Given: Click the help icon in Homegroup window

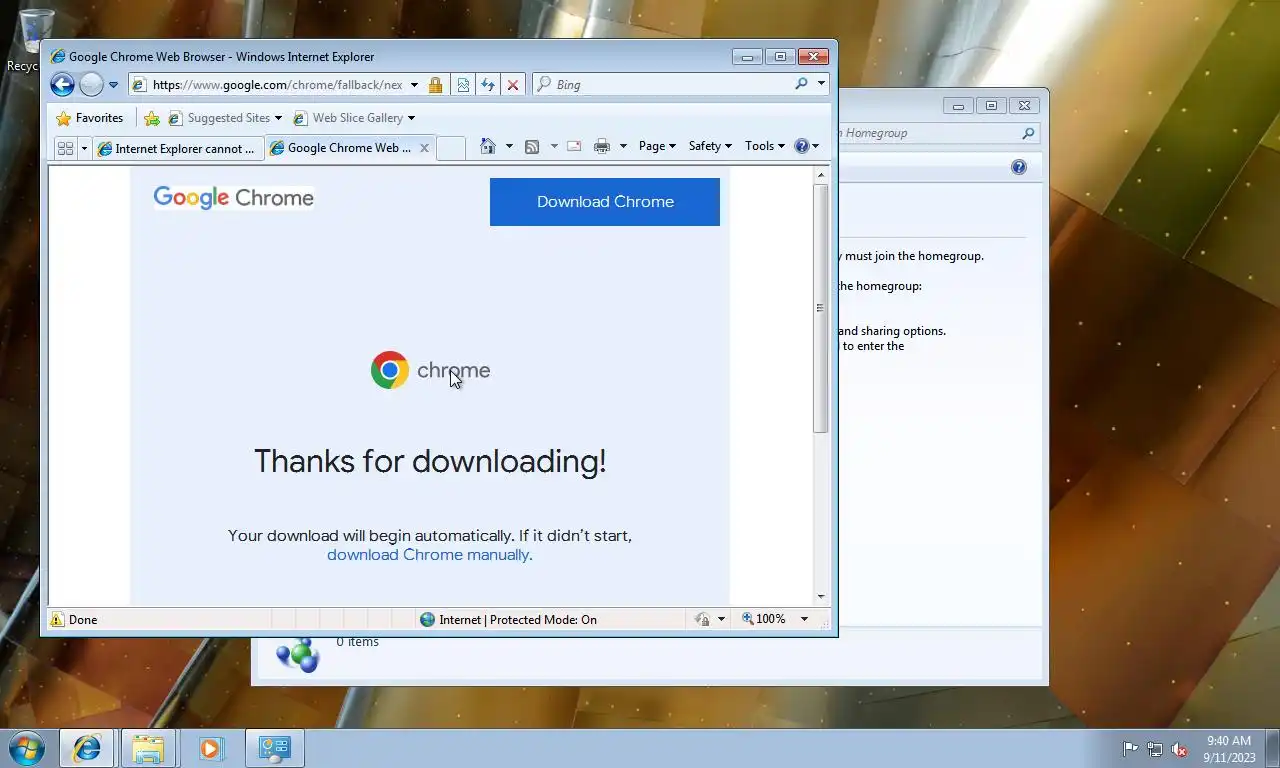Looking at the screenshot, I should click(1019, 167).
